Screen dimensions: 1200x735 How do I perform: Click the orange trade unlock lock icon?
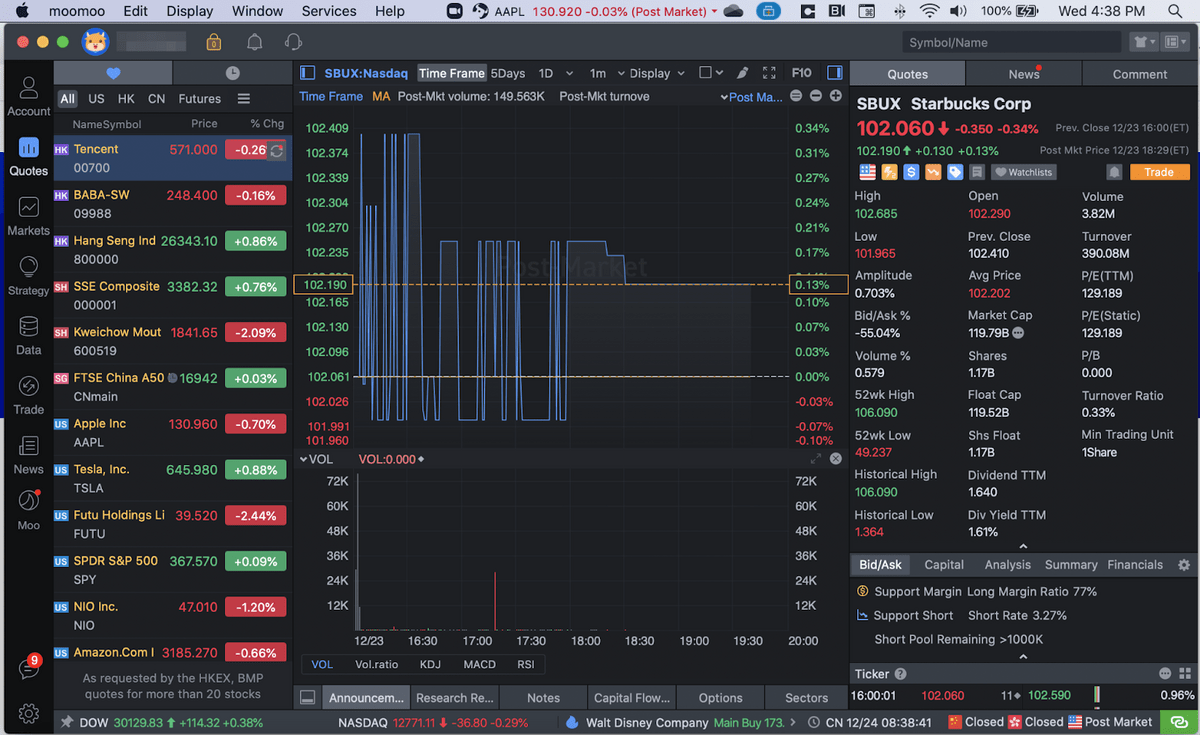click(213, 42)
